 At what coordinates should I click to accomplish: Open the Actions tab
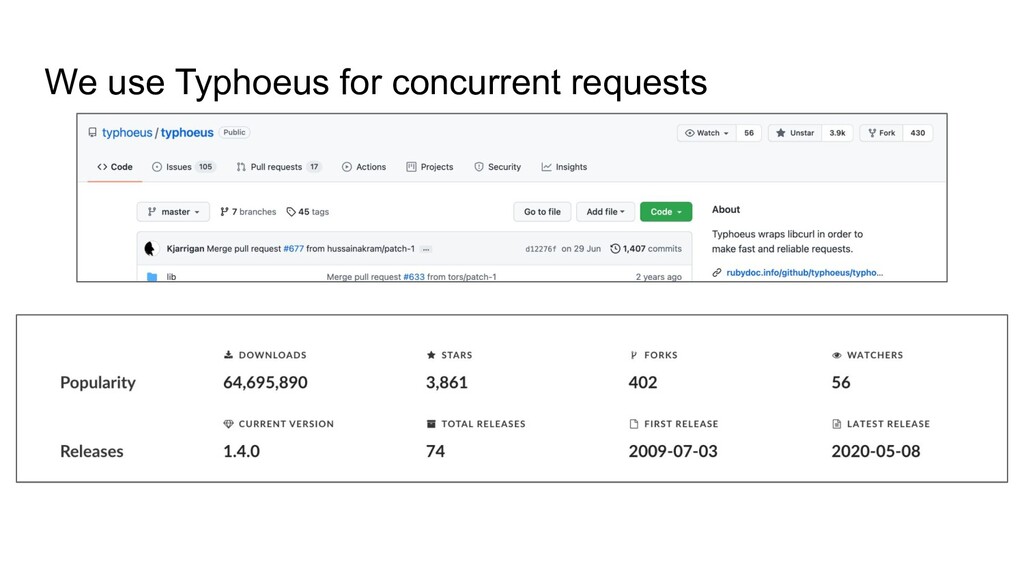[364, 167]
